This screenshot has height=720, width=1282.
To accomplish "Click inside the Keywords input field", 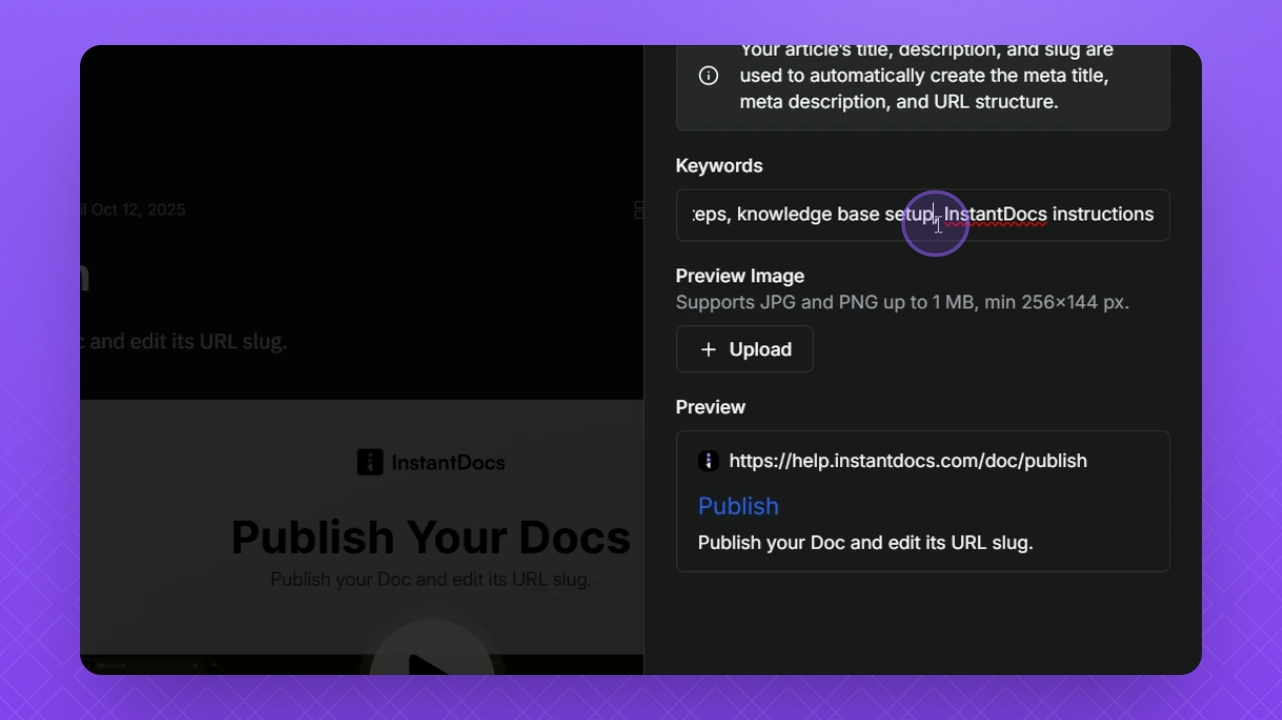I will pos(923,215).
